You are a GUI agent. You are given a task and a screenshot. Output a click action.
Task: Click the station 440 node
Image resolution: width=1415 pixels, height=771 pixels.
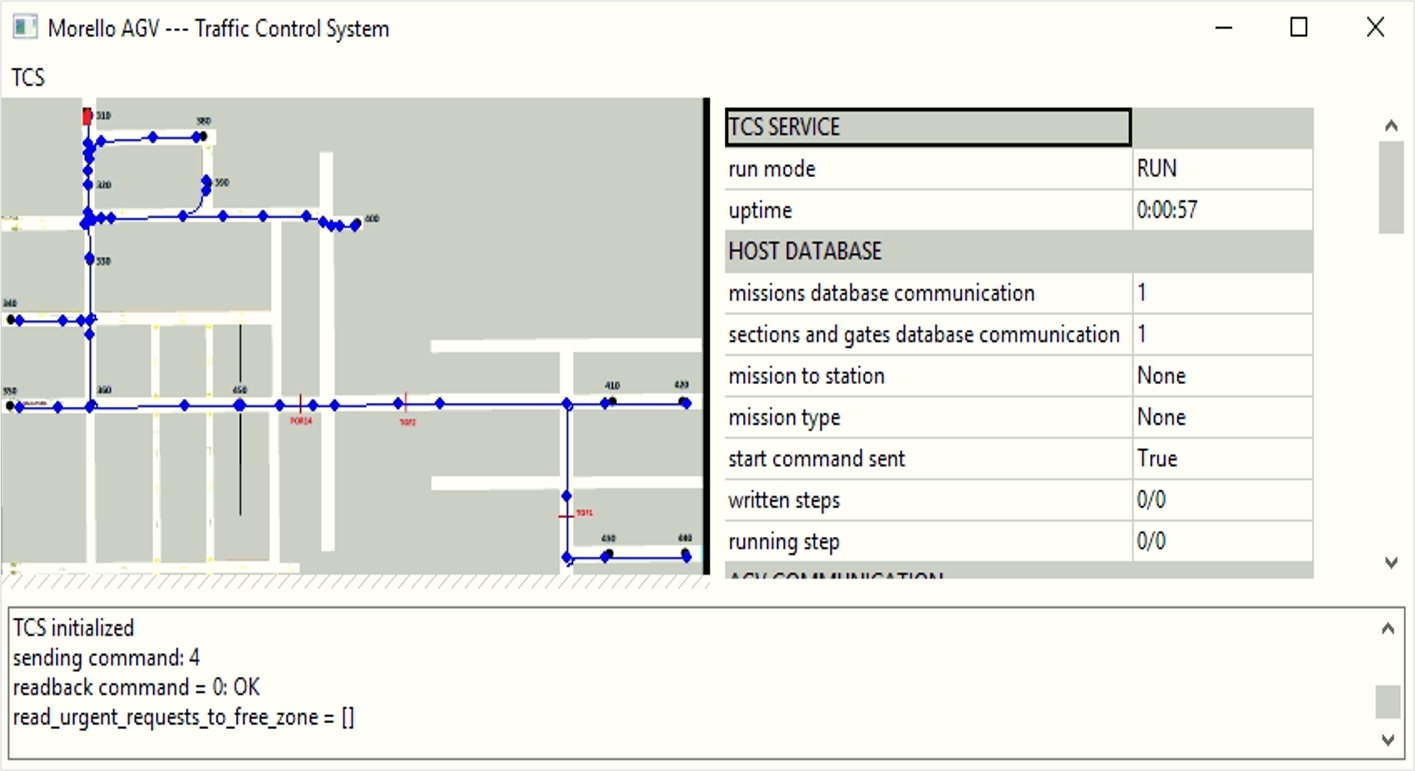(686, 554)
